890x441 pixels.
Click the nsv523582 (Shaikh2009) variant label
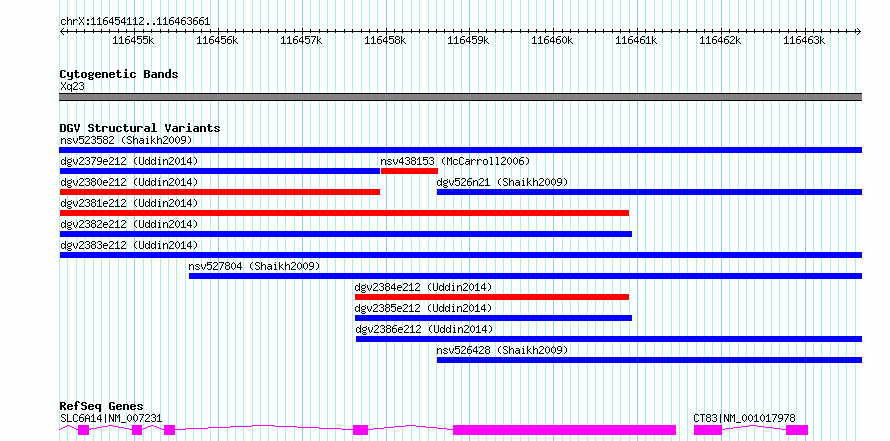[x=126, y=140]
